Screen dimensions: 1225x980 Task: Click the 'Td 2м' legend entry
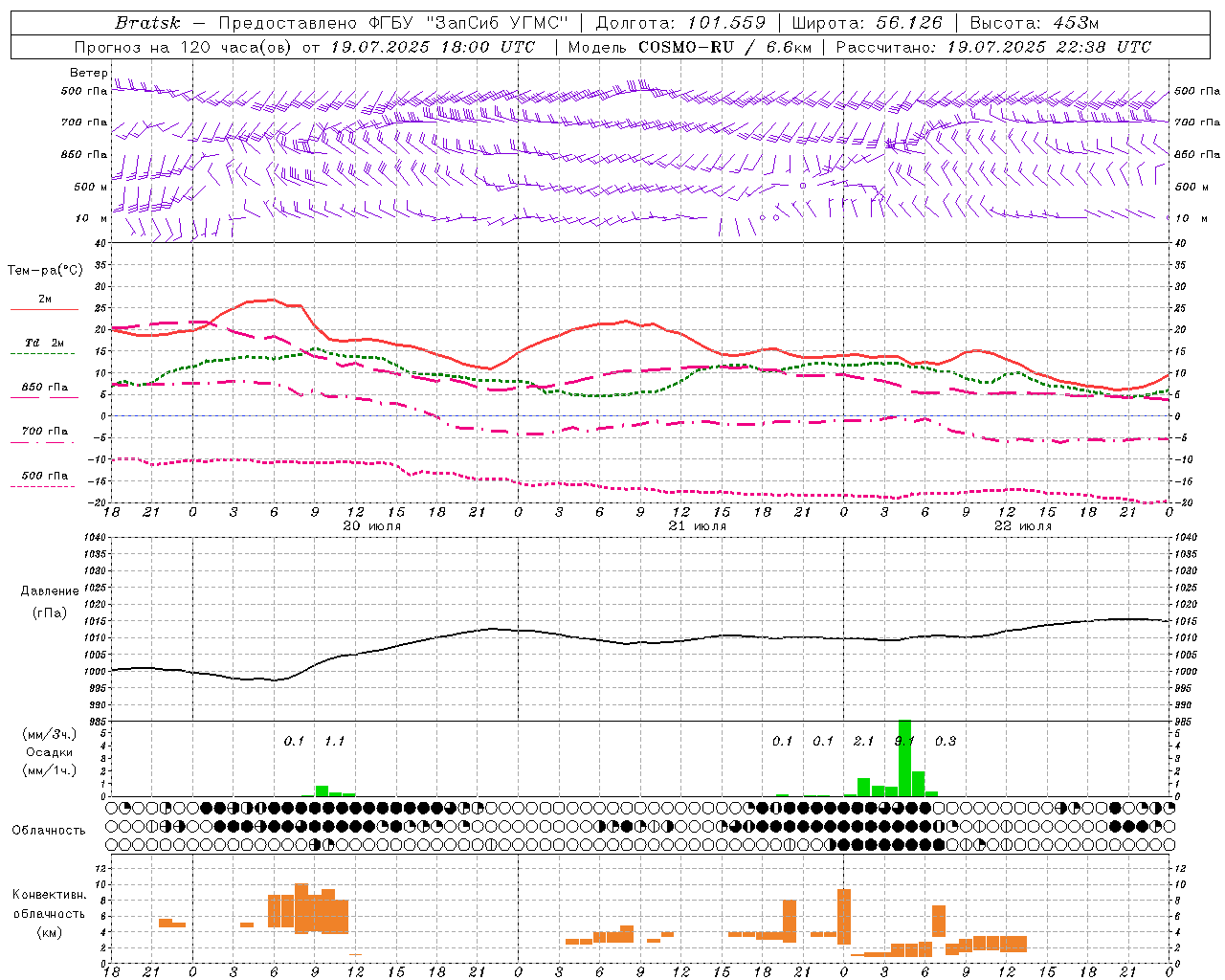pyautogui.click(x=45, y=343)
